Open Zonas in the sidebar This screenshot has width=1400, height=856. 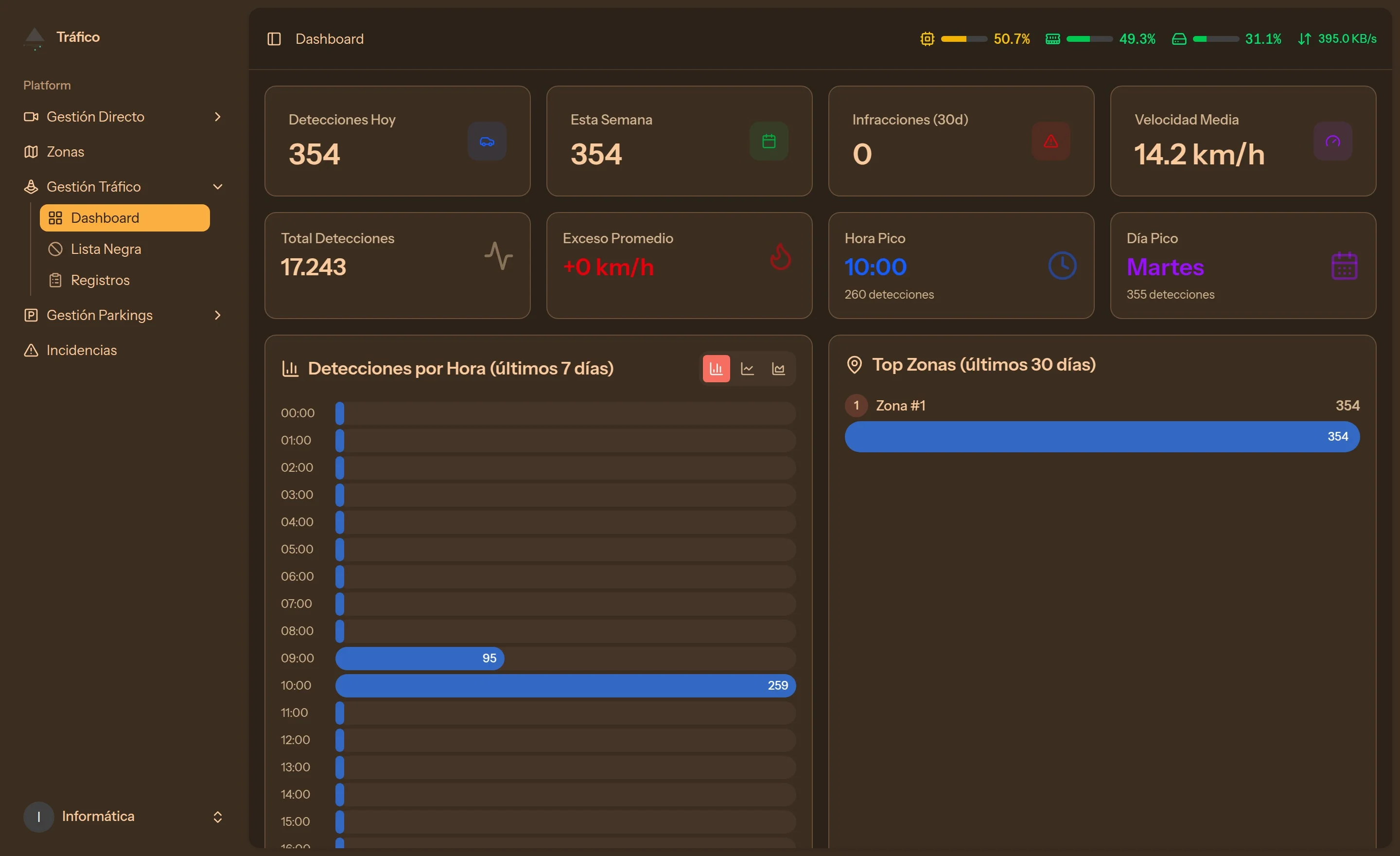(123, 152)
